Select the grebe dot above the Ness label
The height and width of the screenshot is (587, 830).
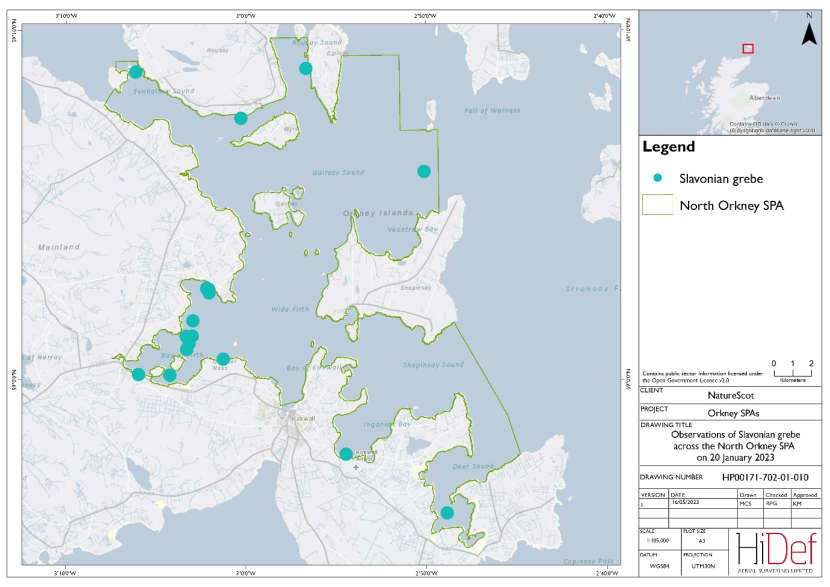point(223,359)
